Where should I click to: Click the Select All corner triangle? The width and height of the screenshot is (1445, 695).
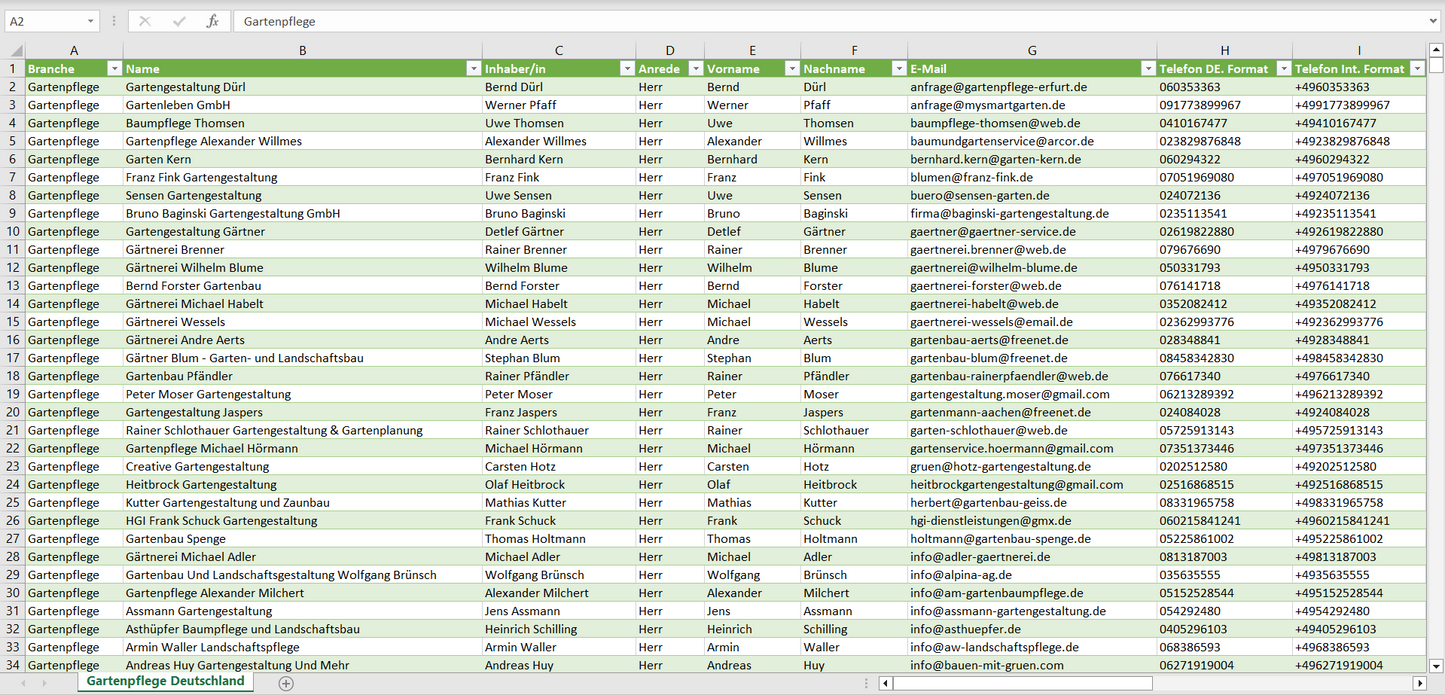pos(15,51)
